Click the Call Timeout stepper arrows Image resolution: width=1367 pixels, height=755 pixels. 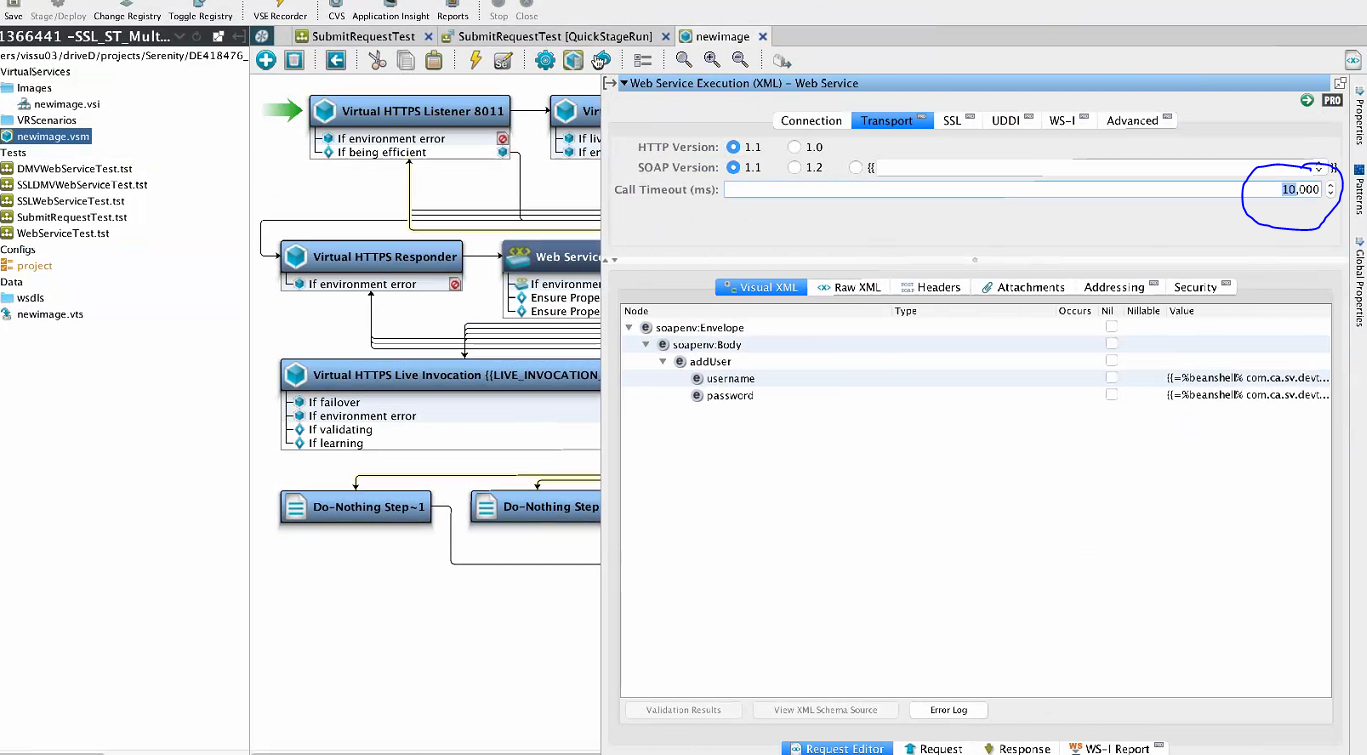click(x=1330, y=190)
